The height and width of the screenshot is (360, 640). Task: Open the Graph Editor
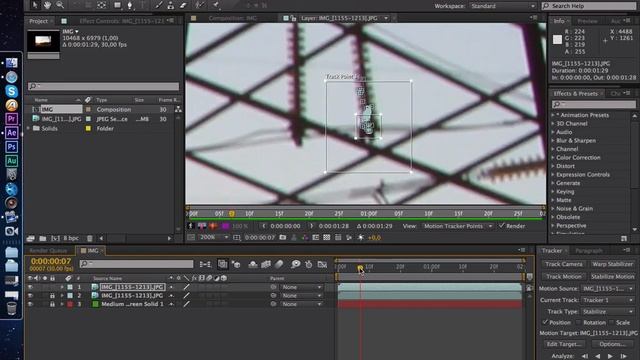pyautogui.click(x=322, y=264)
